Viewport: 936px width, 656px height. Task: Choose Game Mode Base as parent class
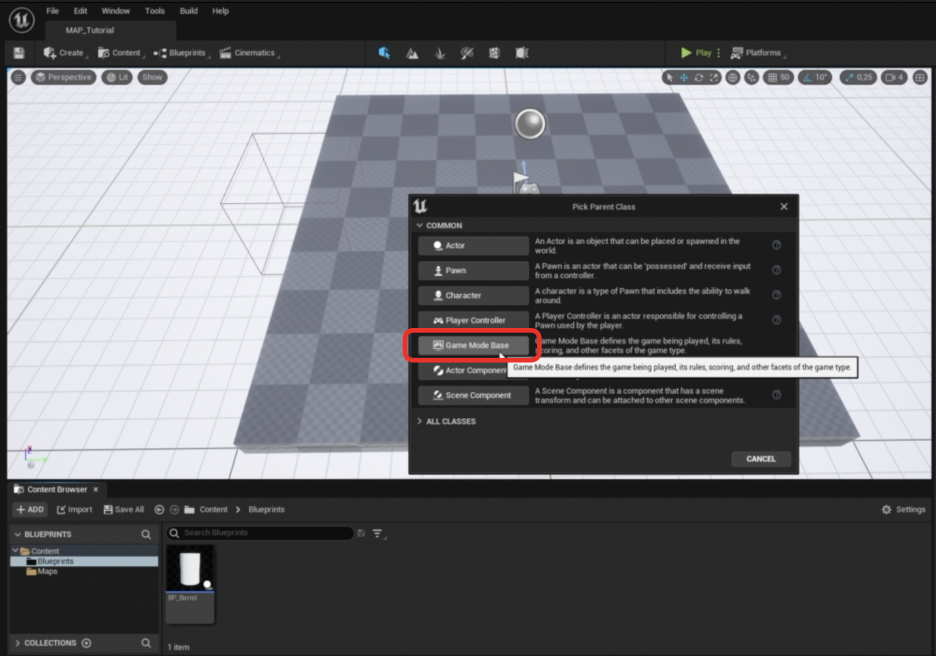click(x=473, y=345)
